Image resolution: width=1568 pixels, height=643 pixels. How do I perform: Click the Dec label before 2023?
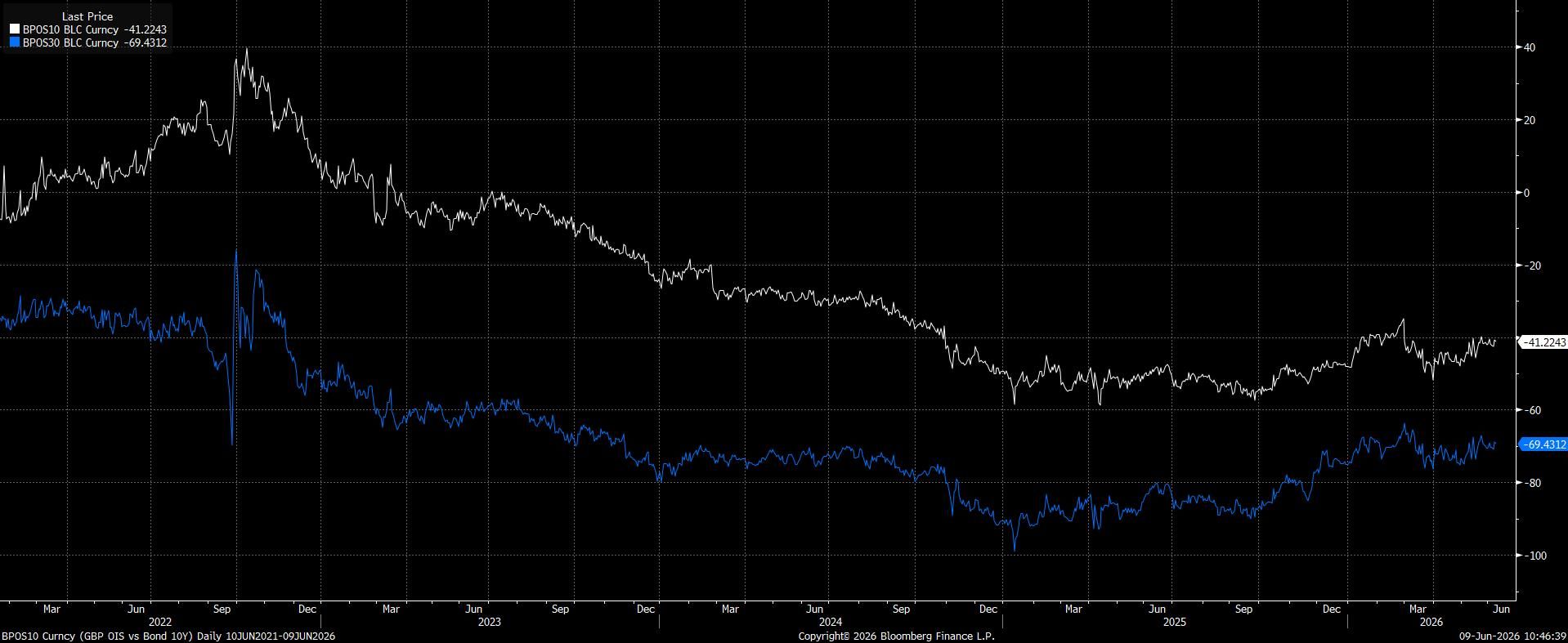tap(307, 609)
